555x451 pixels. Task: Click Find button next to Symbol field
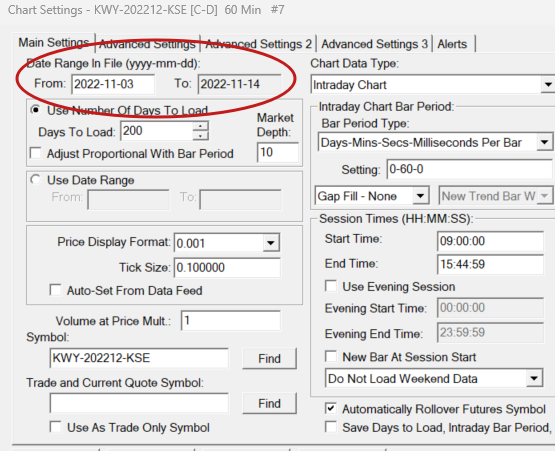point(269,358)
